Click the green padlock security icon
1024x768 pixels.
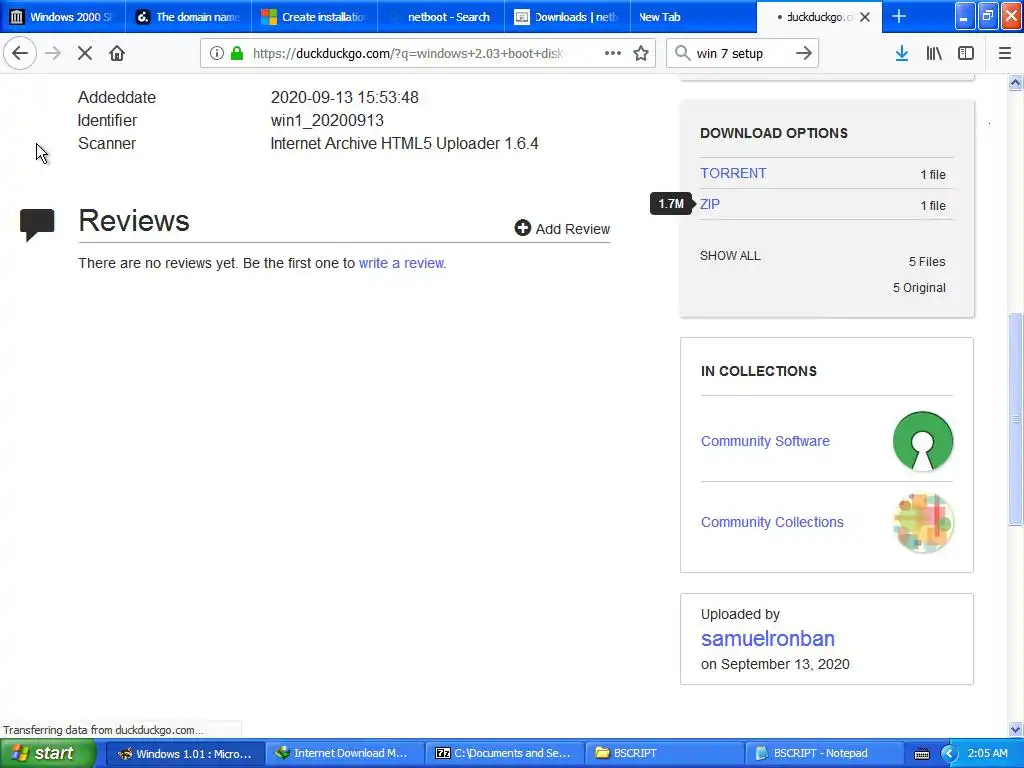tap(237, 53)
